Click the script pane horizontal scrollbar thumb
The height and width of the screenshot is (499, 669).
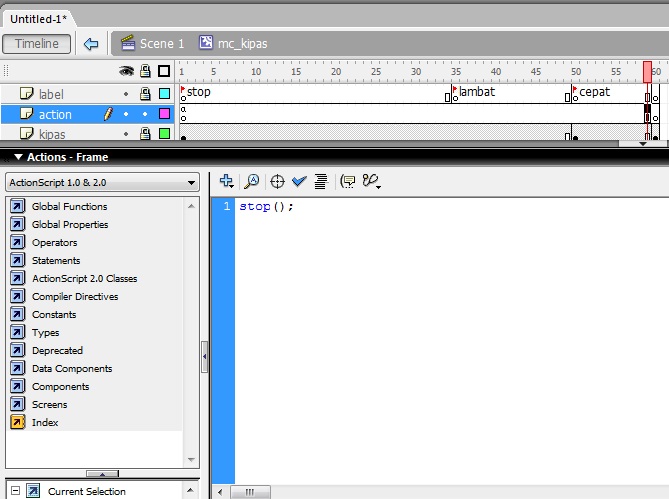[x=250, y=492]
